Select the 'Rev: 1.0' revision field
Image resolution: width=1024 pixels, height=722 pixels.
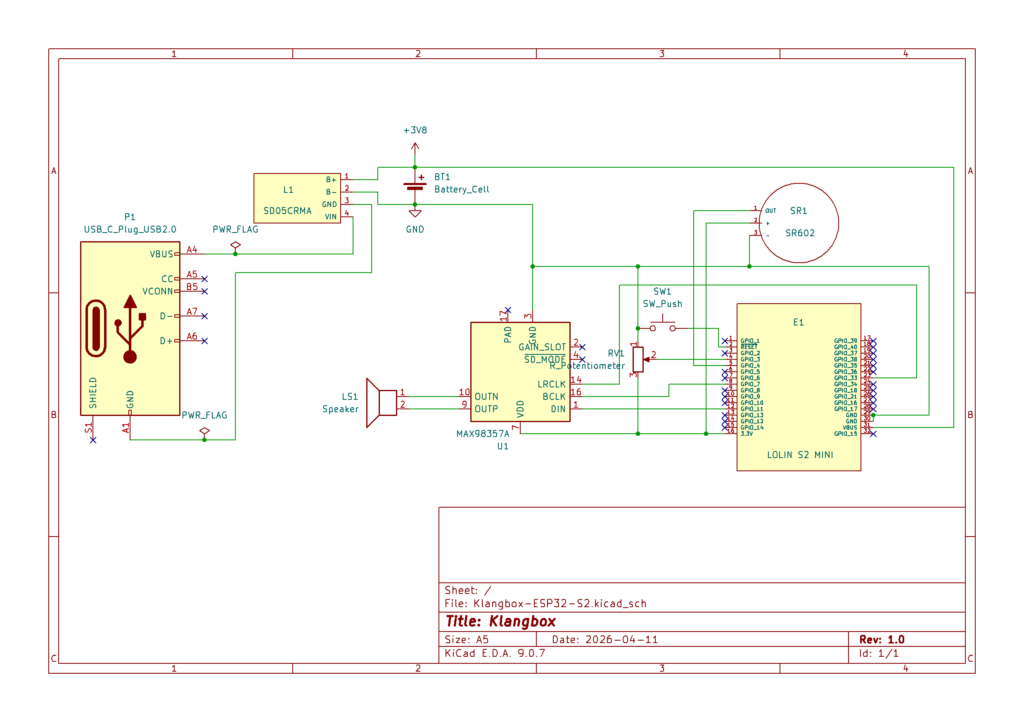tap(881, 639)
